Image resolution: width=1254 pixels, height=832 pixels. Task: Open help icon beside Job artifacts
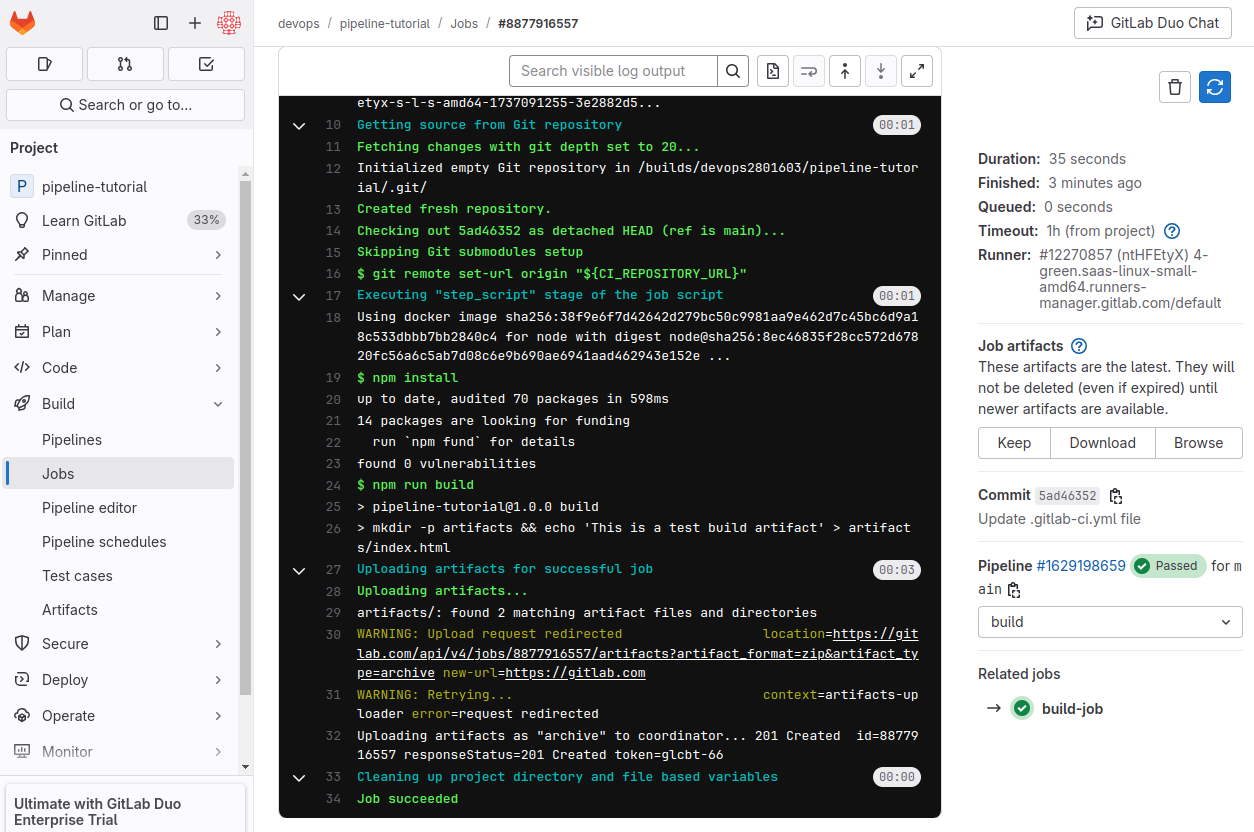coord(1079,346)
